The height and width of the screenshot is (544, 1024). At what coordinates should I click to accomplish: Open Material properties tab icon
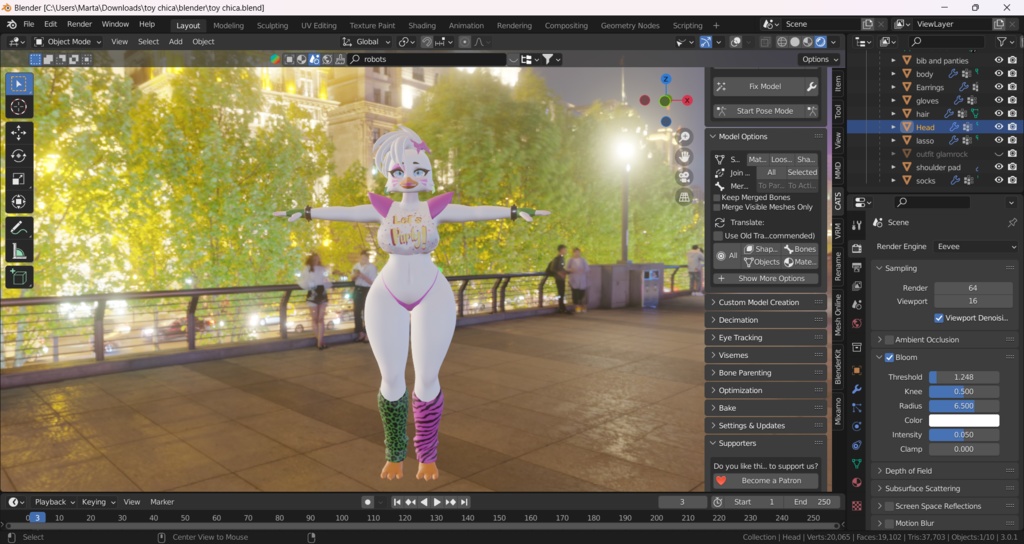(857, 483)
